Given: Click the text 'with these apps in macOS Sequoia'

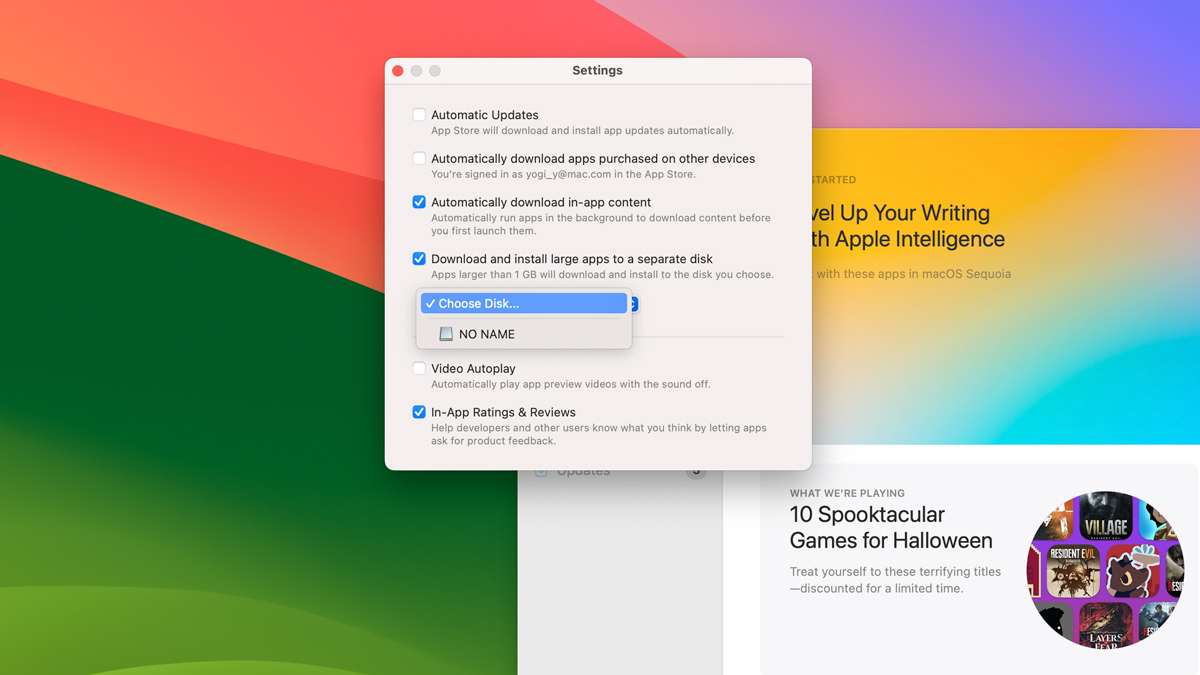Looking at the screenshot, I should click(x=913, y=274).
